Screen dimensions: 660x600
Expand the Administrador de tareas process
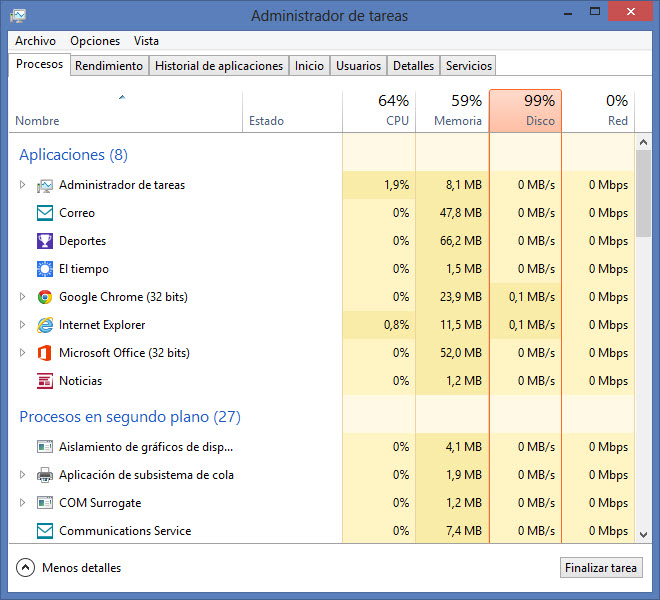coord(23,185)
